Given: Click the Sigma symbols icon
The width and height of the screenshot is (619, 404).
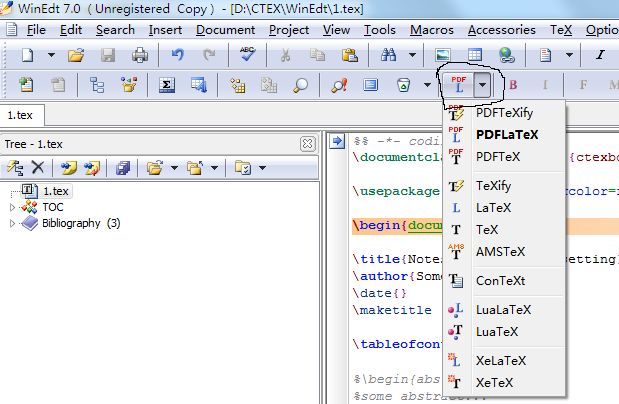Looking at the screenshot, I should (x=167, y=85).
